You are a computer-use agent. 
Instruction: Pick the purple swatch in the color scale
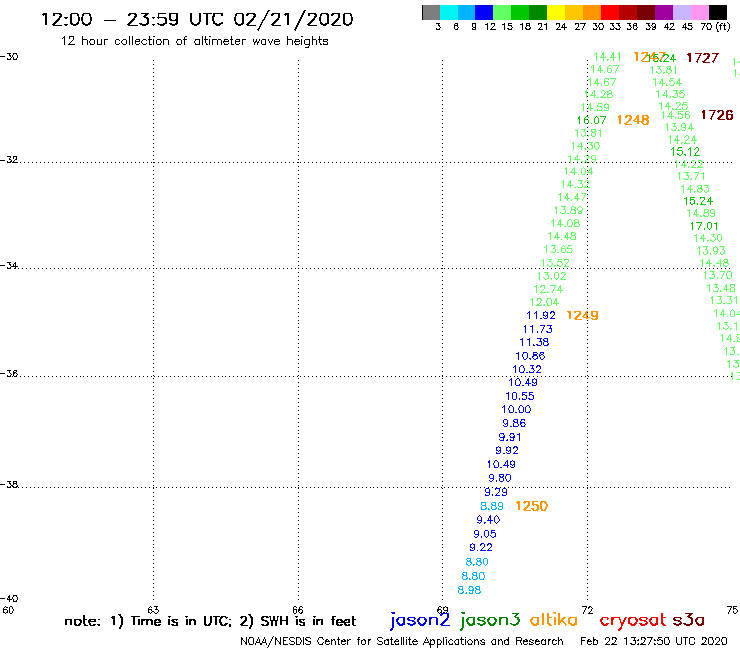664,12
